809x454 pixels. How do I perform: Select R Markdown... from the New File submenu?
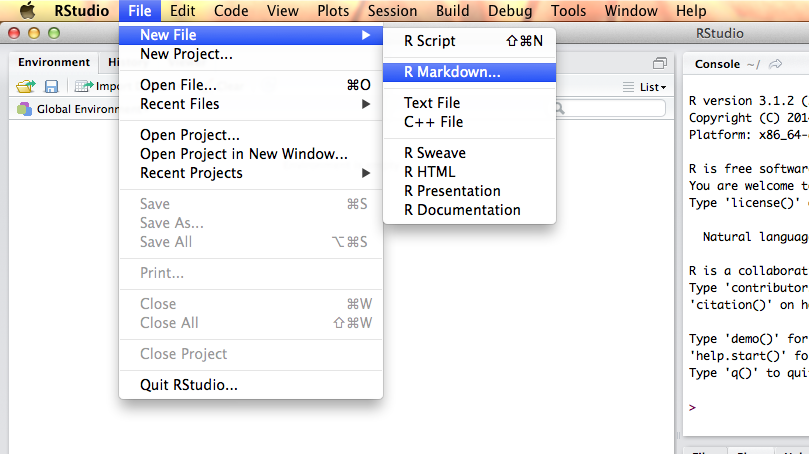click(452, 72)
